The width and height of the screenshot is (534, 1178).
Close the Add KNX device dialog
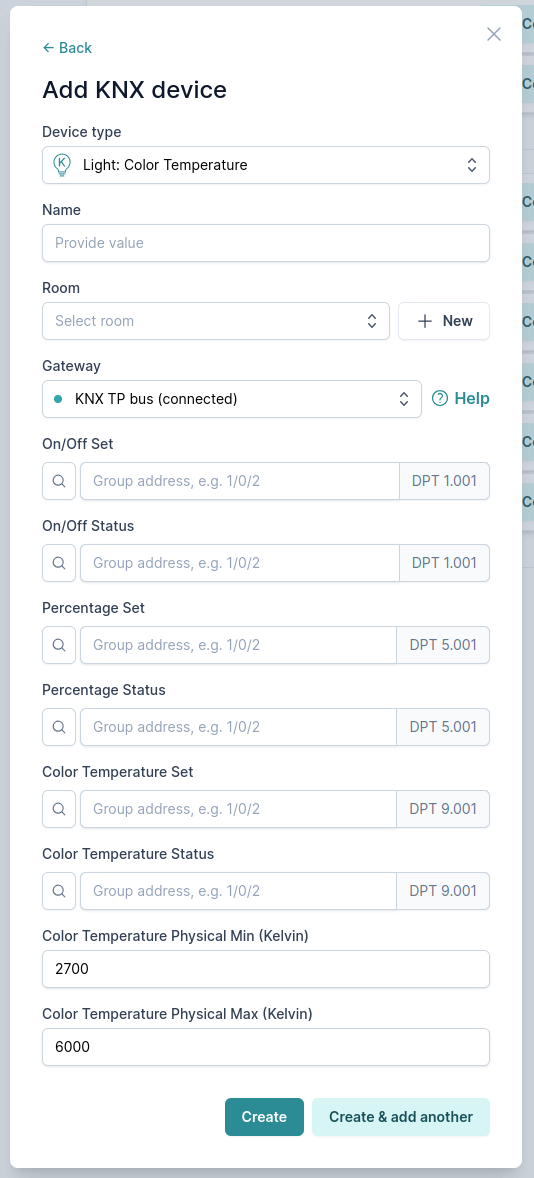[x=493, y=34]
